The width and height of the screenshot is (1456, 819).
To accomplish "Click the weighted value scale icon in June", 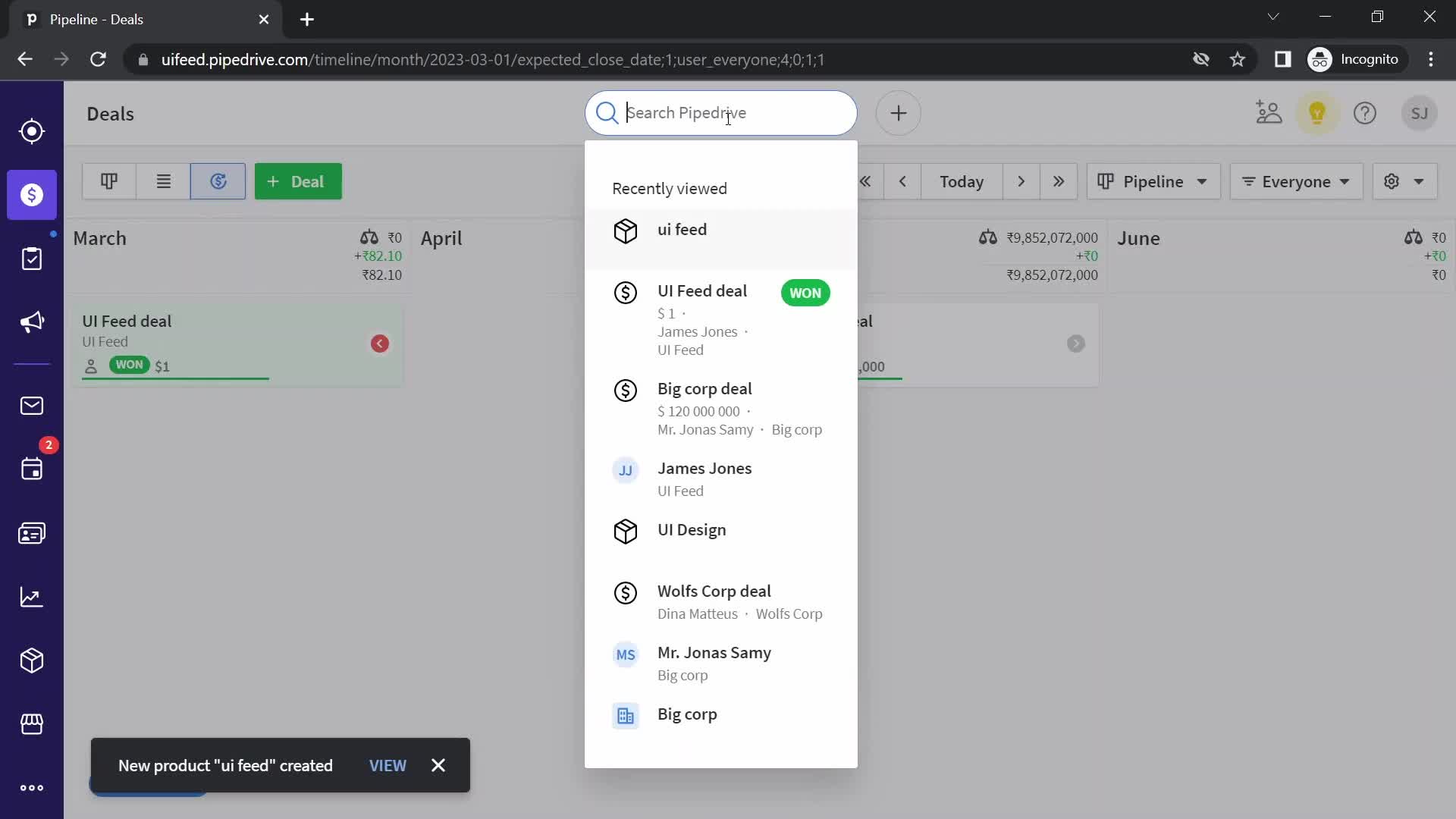I will tap(1413, 237).
